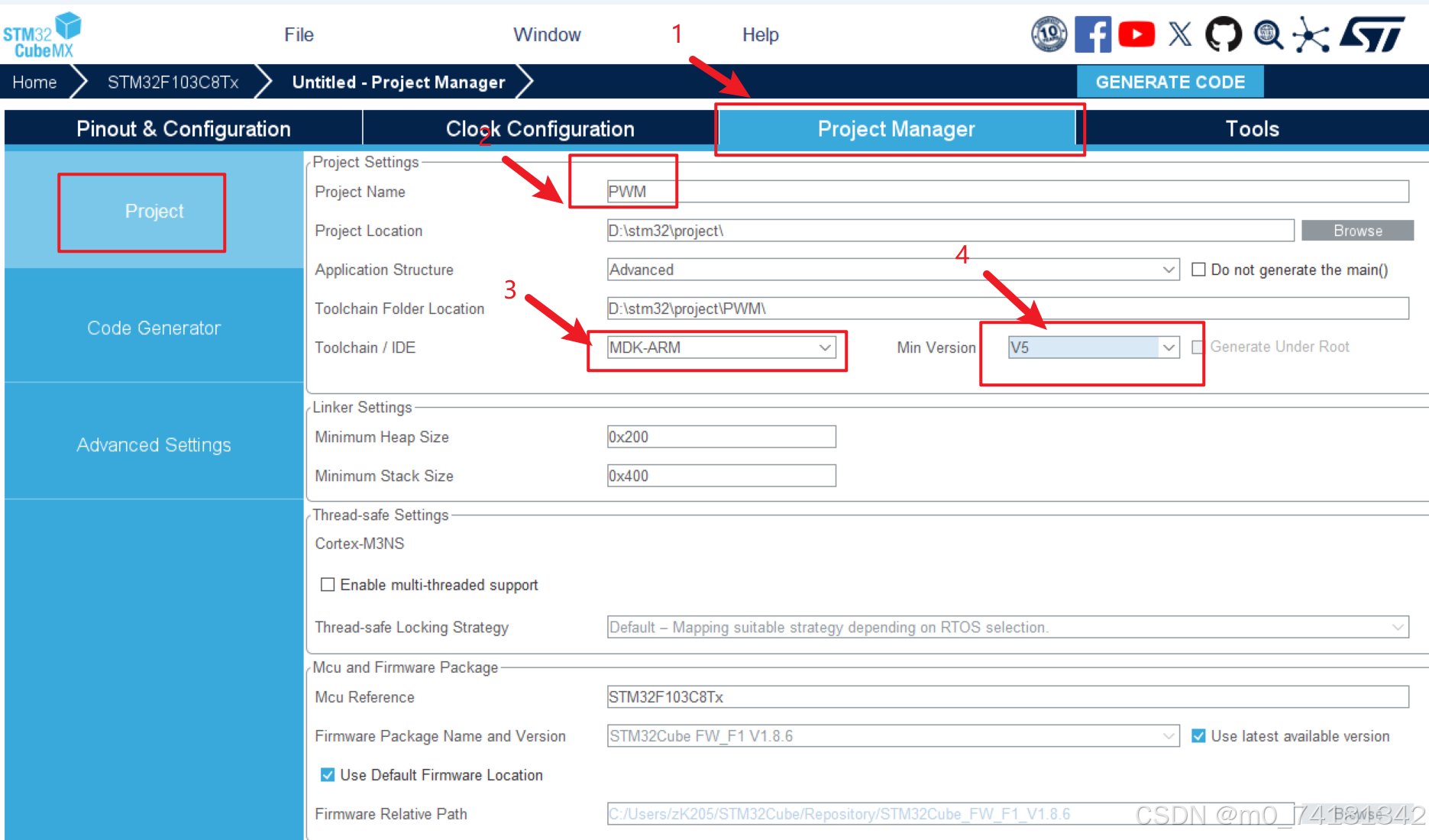The image size is (1429, 840).
Task: Open the Min Version dropdown
Action: click(x=1094, y=347)
